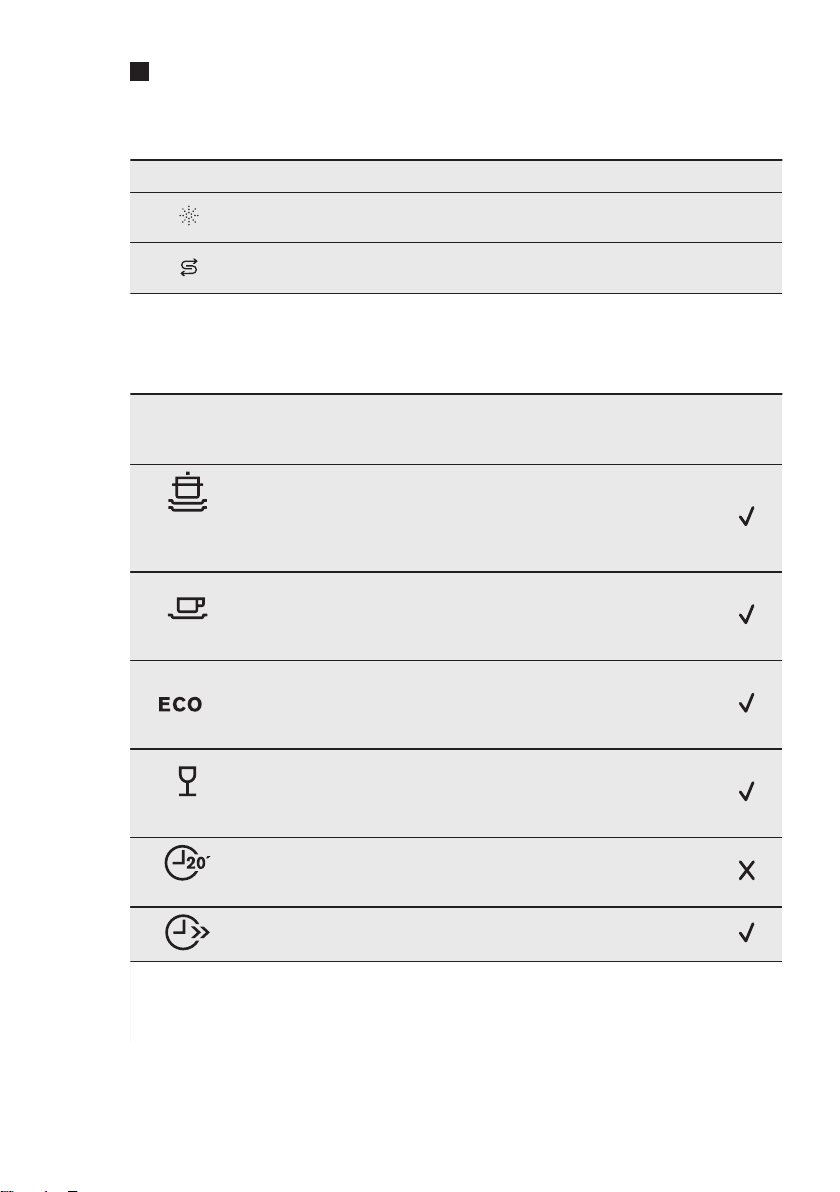Screen dimensions: 840x1192
Task: Click the checkmark in the wine glass row
Action: (x=746, y=792)
